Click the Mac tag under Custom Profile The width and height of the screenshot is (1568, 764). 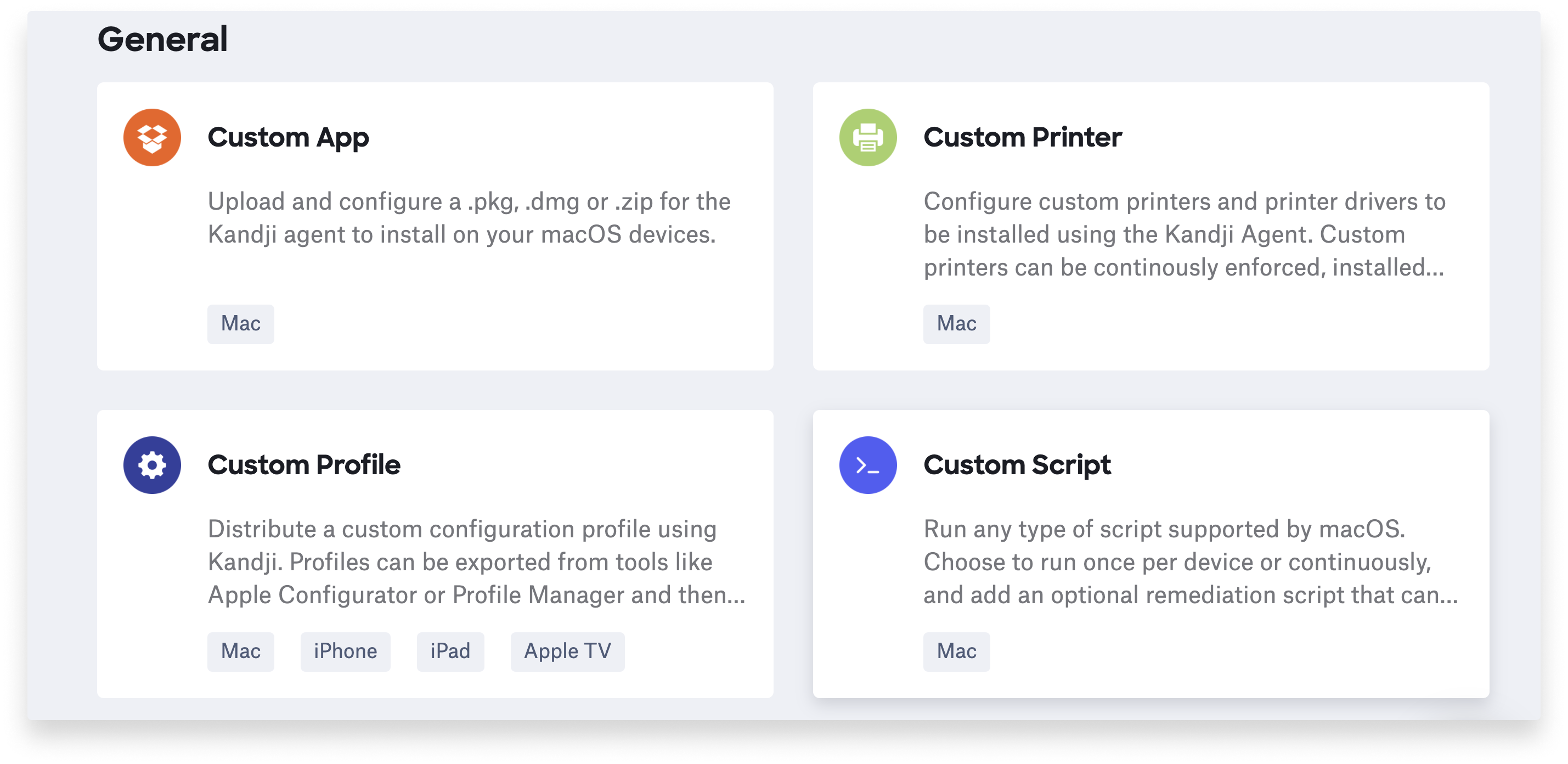240,651
